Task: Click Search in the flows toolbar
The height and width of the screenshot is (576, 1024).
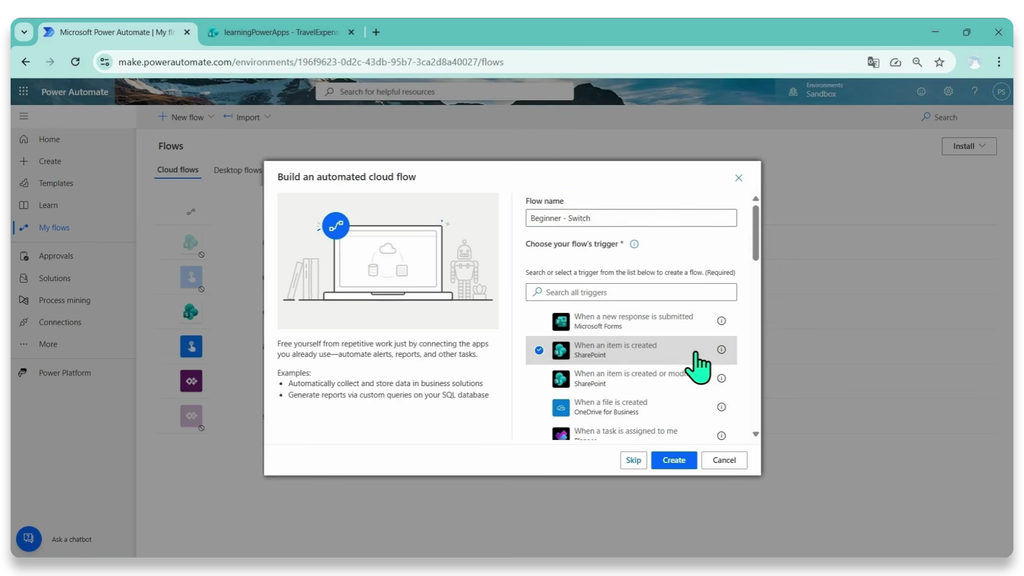Action: click(x=939, y=117)
